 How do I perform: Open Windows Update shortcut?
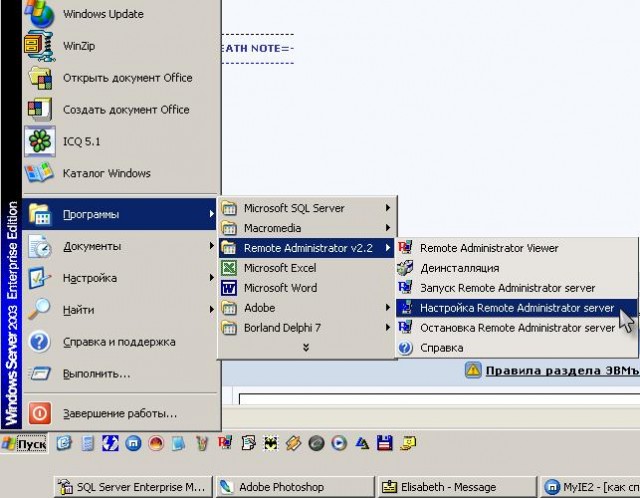click(102, 14)
